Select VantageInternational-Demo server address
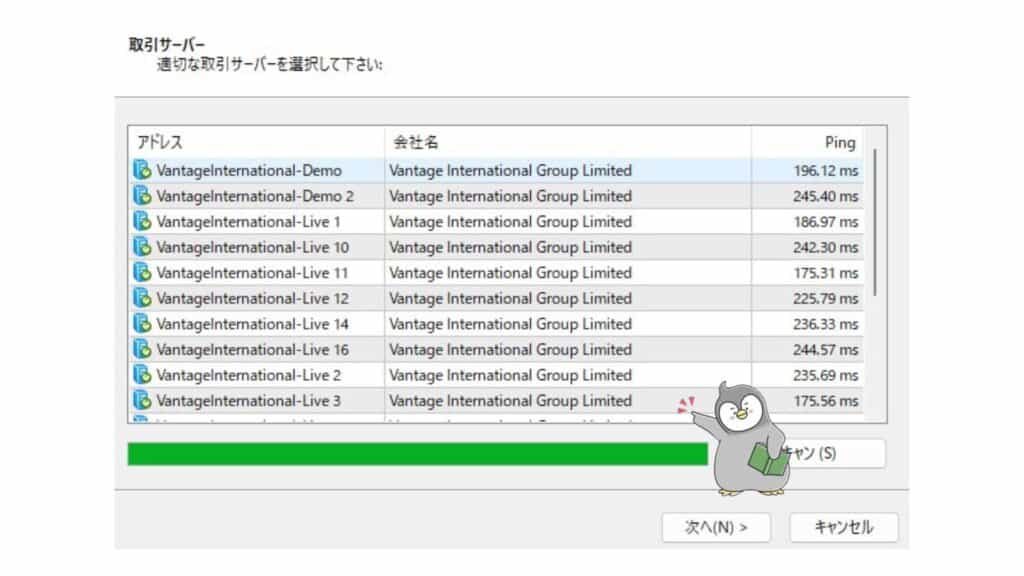This screenshot has width=1024, height=576. tap(249, 170)
